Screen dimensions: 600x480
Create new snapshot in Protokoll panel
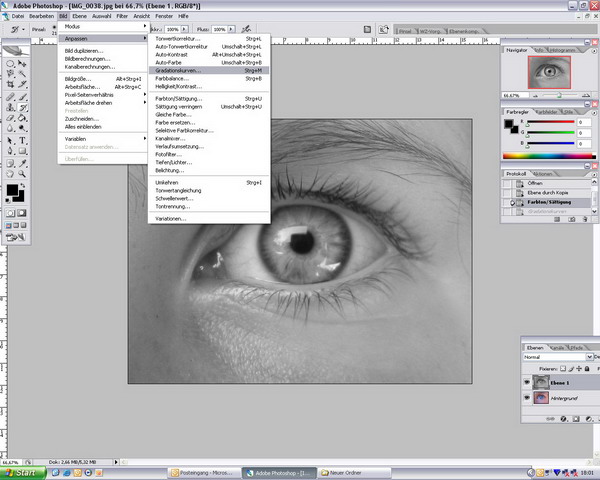(571, 219)
